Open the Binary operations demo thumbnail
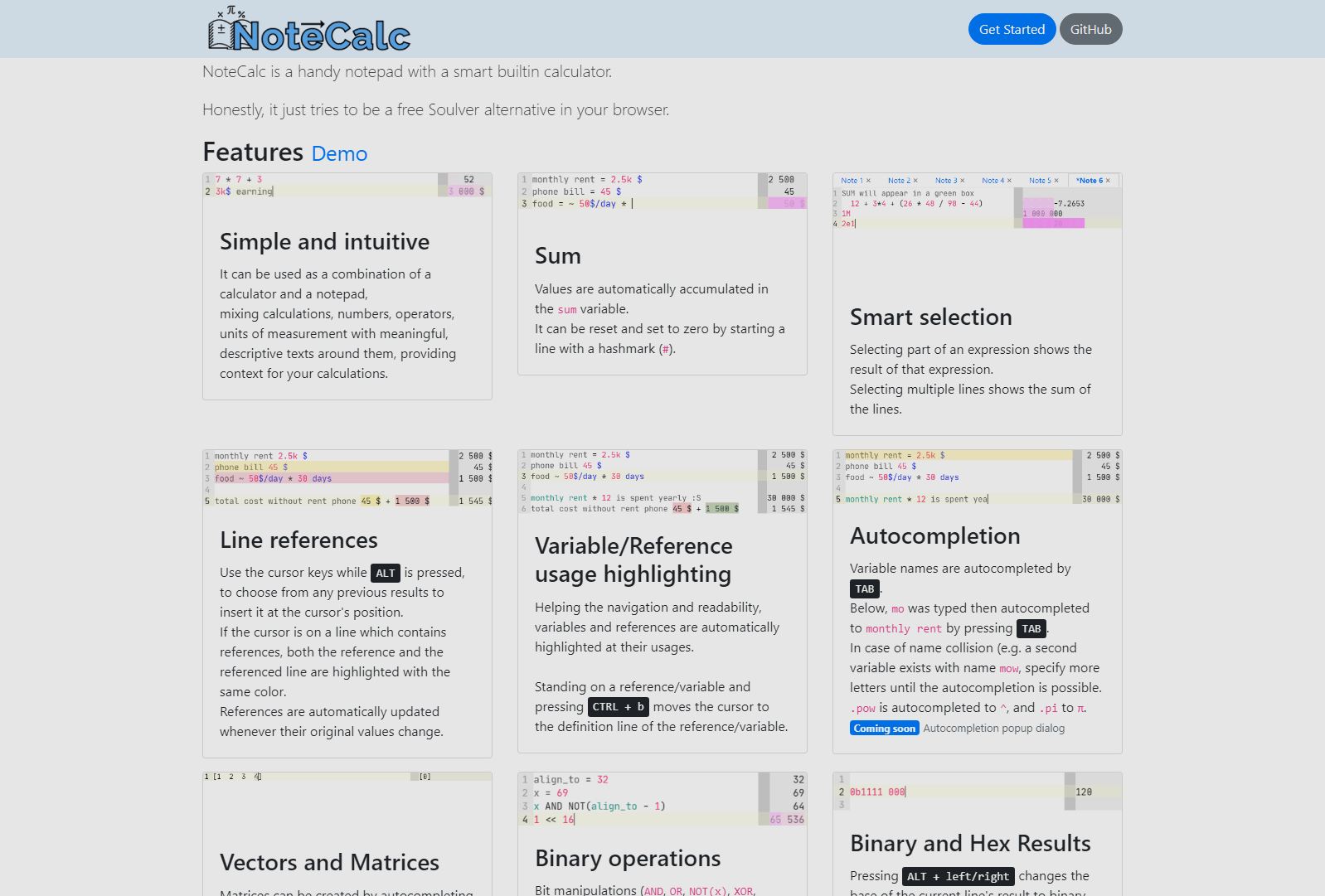Viewport: 1325px width, 896px height. (x=662, y=799)
